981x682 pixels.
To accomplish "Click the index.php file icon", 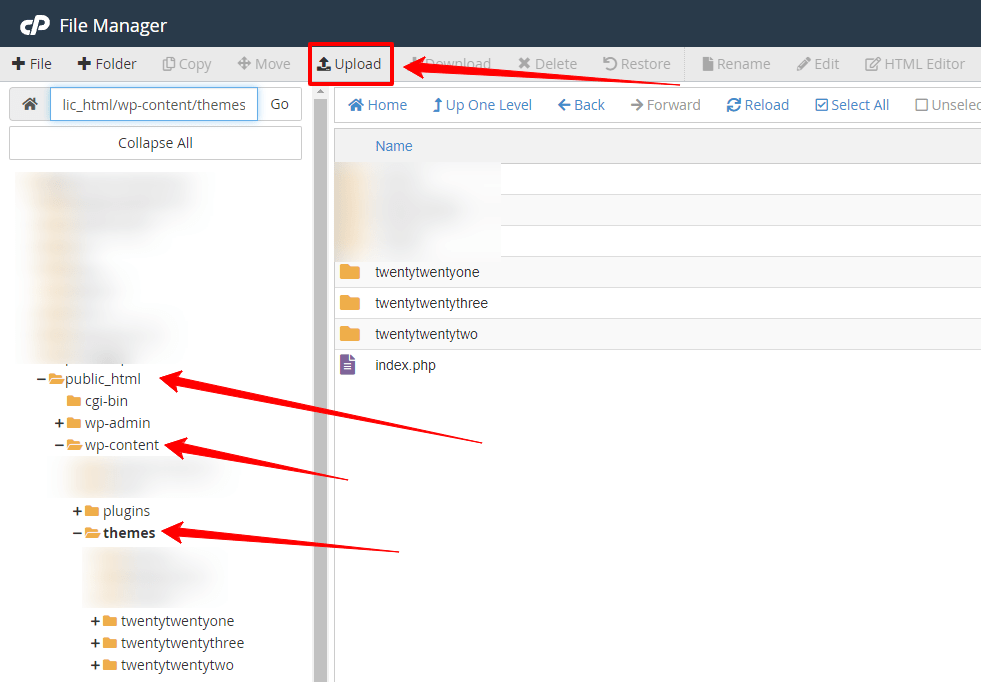I will [348, 365].
